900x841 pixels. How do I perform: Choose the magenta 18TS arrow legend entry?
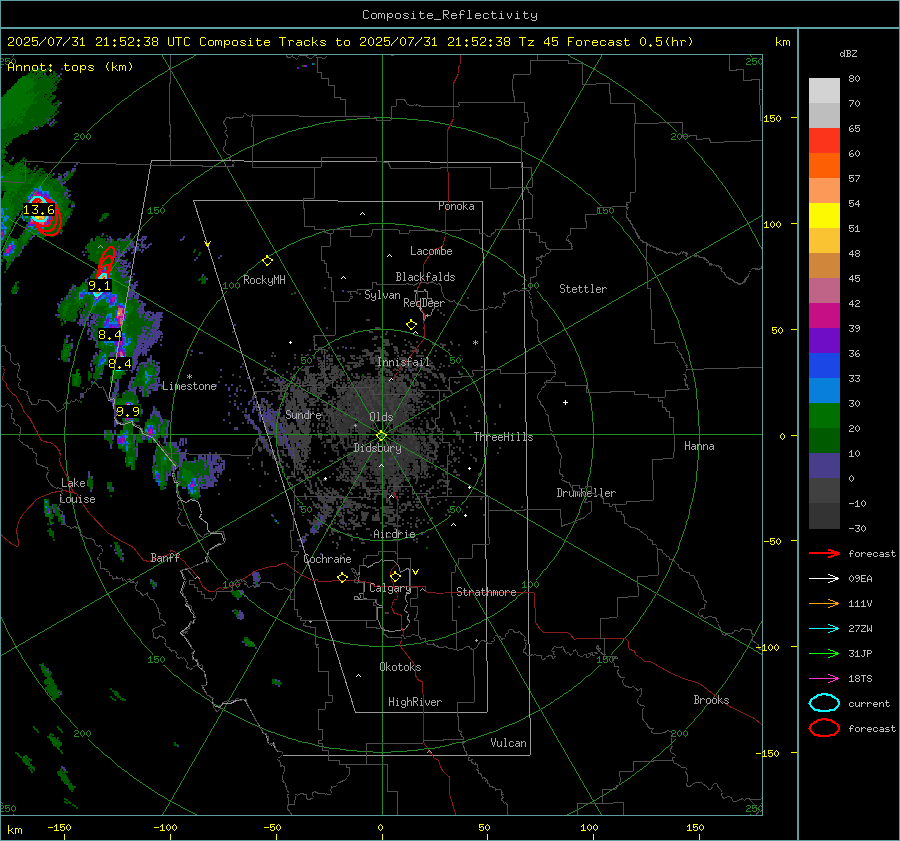point(824,679)
